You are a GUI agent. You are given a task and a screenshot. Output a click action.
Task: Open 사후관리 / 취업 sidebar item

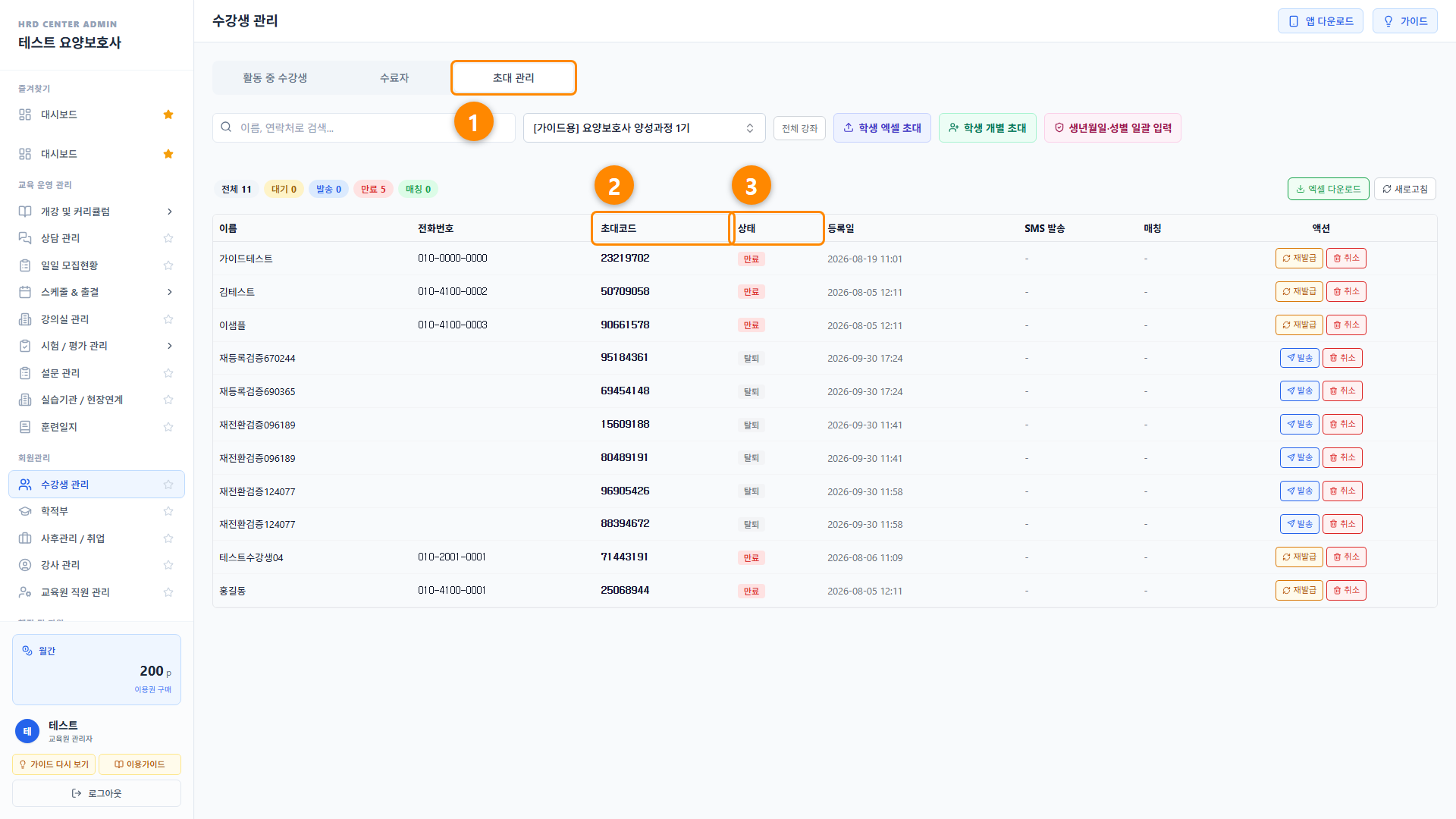[x=96, y=538]
